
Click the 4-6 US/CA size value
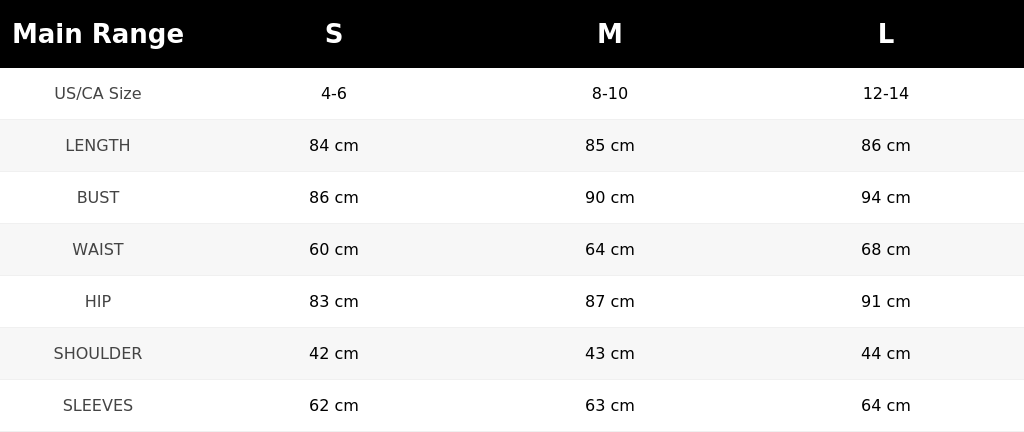334,93
